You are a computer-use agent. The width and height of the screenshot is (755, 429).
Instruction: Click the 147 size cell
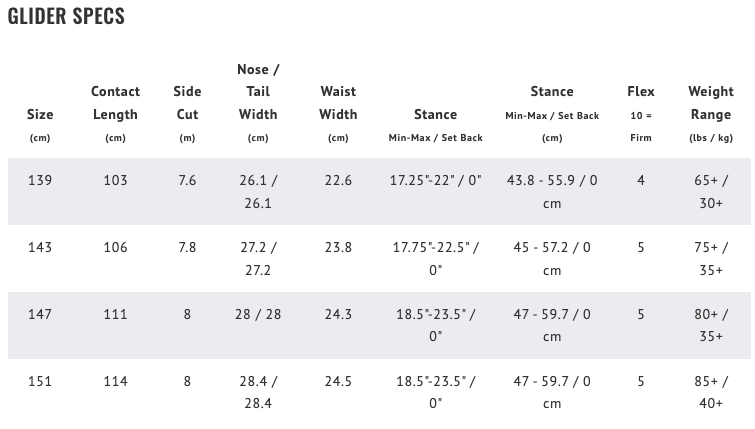tap(40, 314)
